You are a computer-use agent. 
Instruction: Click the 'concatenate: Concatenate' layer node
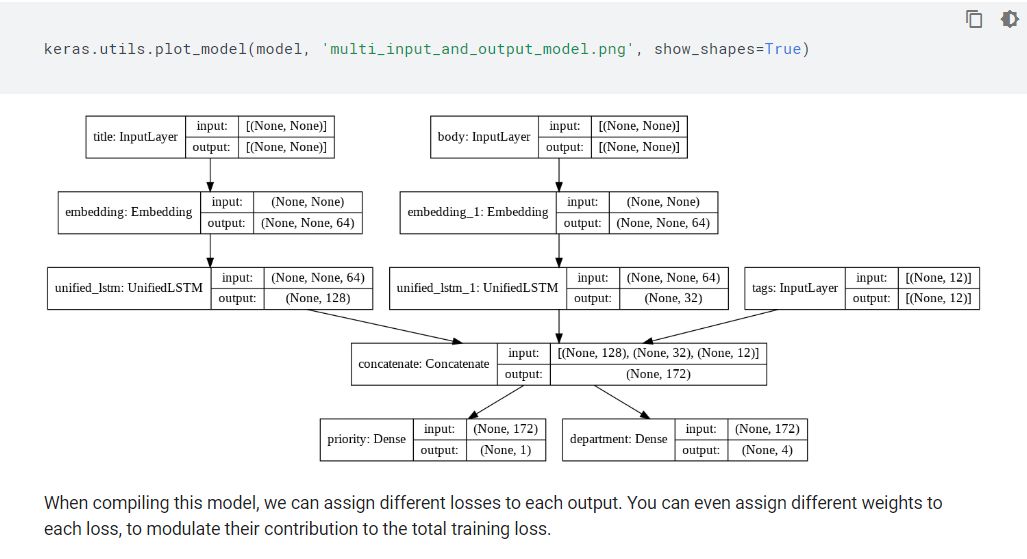click(424, 364)
